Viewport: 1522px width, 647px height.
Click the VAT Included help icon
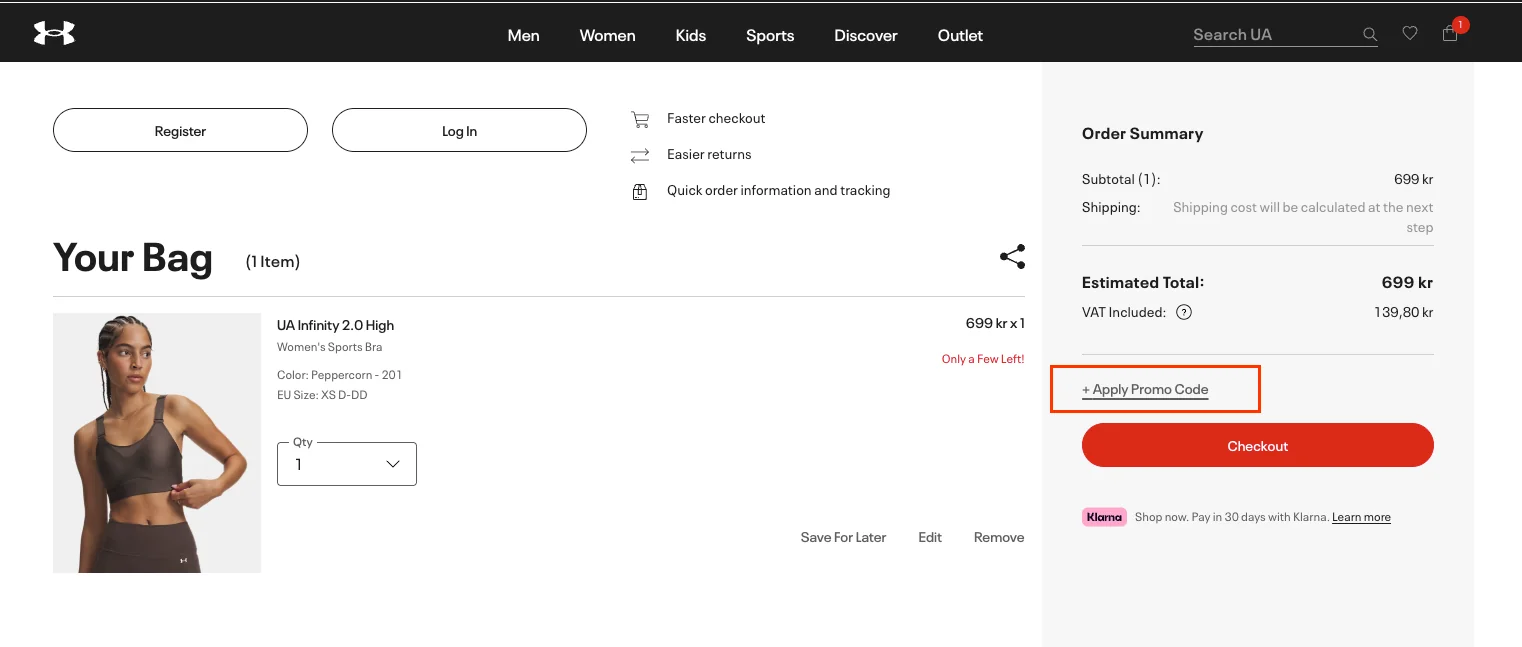coord(1184,312)
